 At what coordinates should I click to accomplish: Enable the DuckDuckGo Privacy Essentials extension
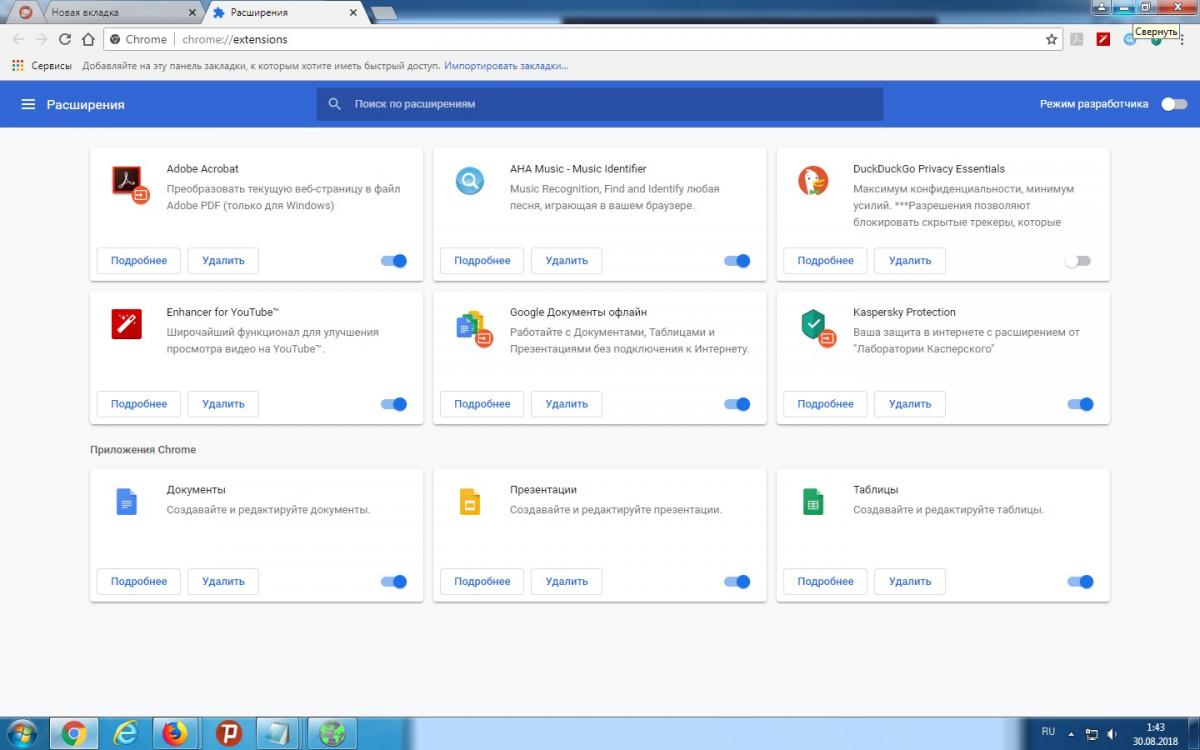pos(1077,261)
